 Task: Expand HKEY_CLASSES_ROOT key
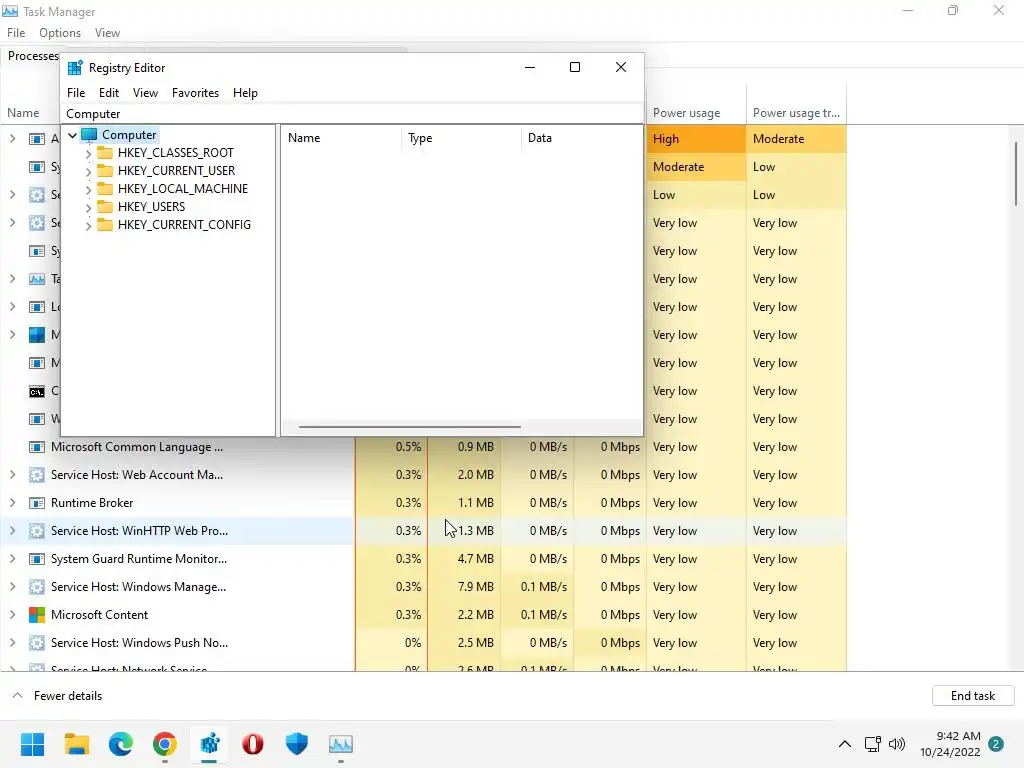point(88,154)
